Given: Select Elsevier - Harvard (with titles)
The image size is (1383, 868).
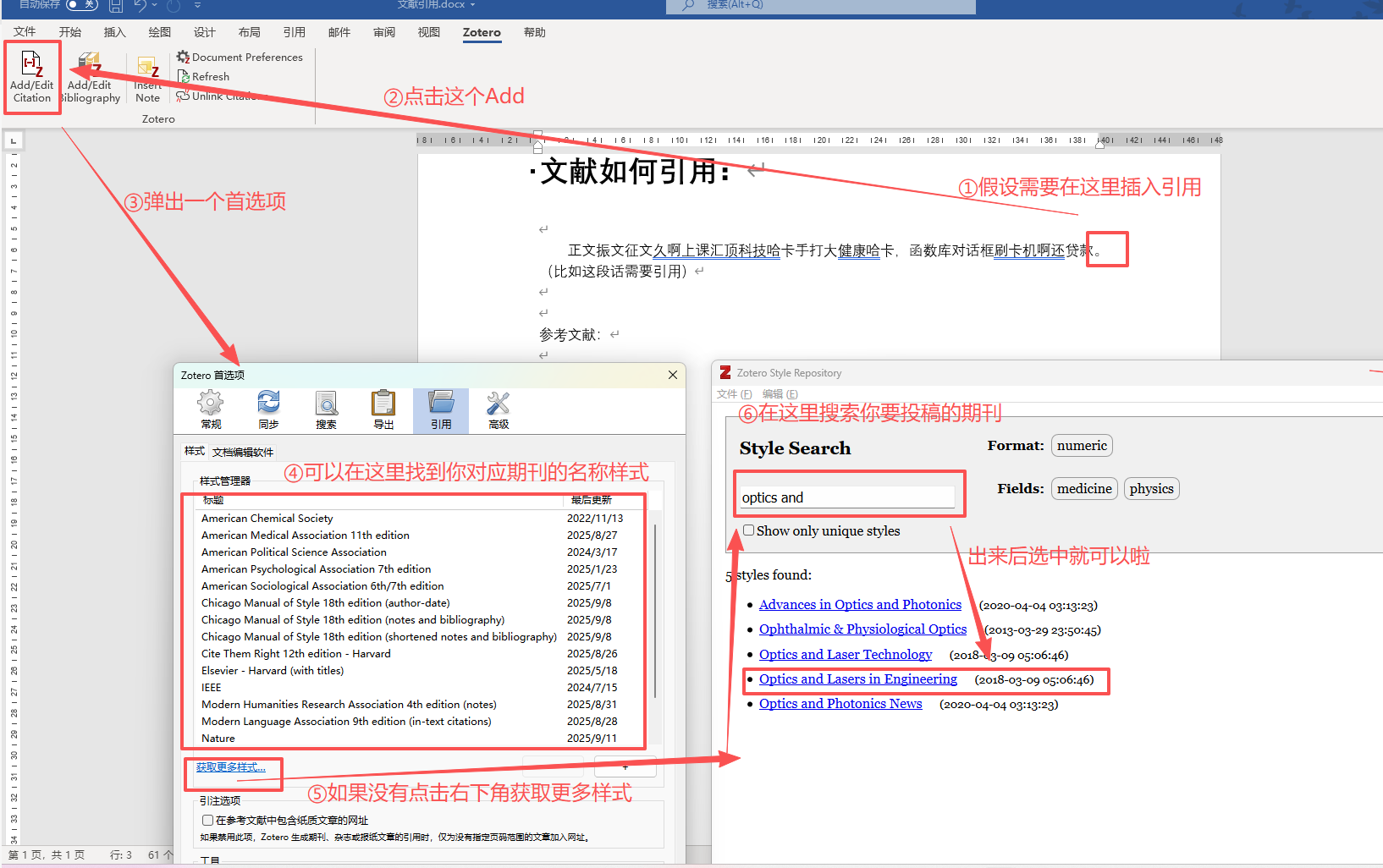Looking at the screenshot, I should pos(422,671).
